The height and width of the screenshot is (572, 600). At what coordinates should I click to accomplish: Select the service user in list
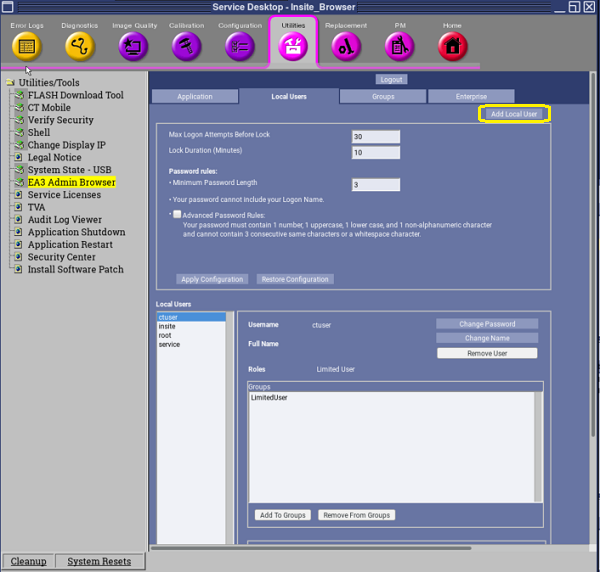coord(170,344)
